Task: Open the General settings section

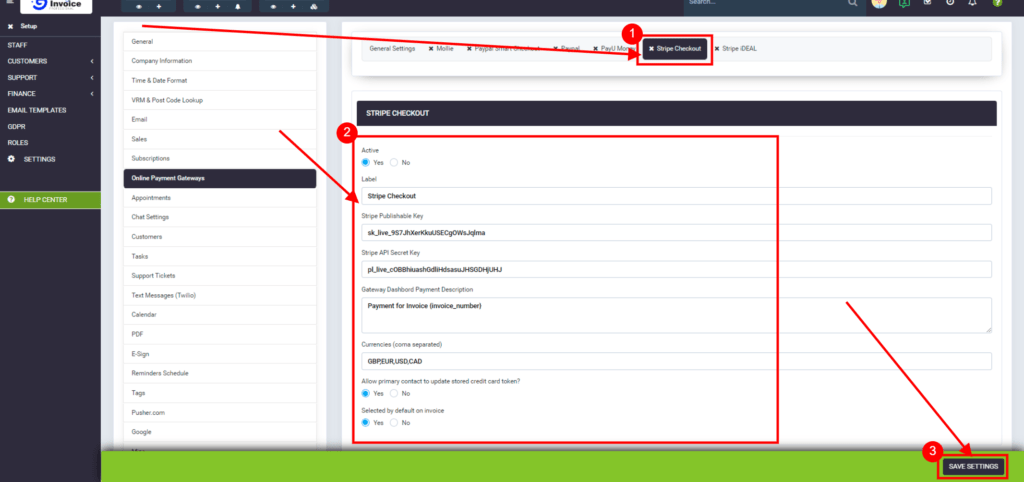Action: (220, 41)
